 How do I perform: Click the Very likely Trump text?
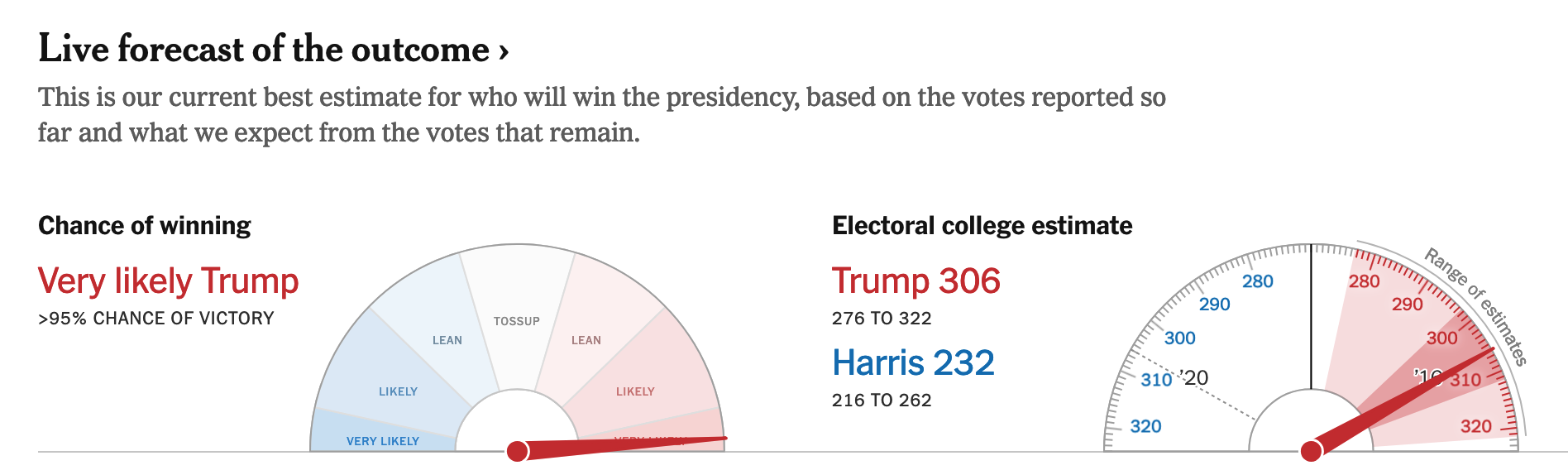(168, 281)
